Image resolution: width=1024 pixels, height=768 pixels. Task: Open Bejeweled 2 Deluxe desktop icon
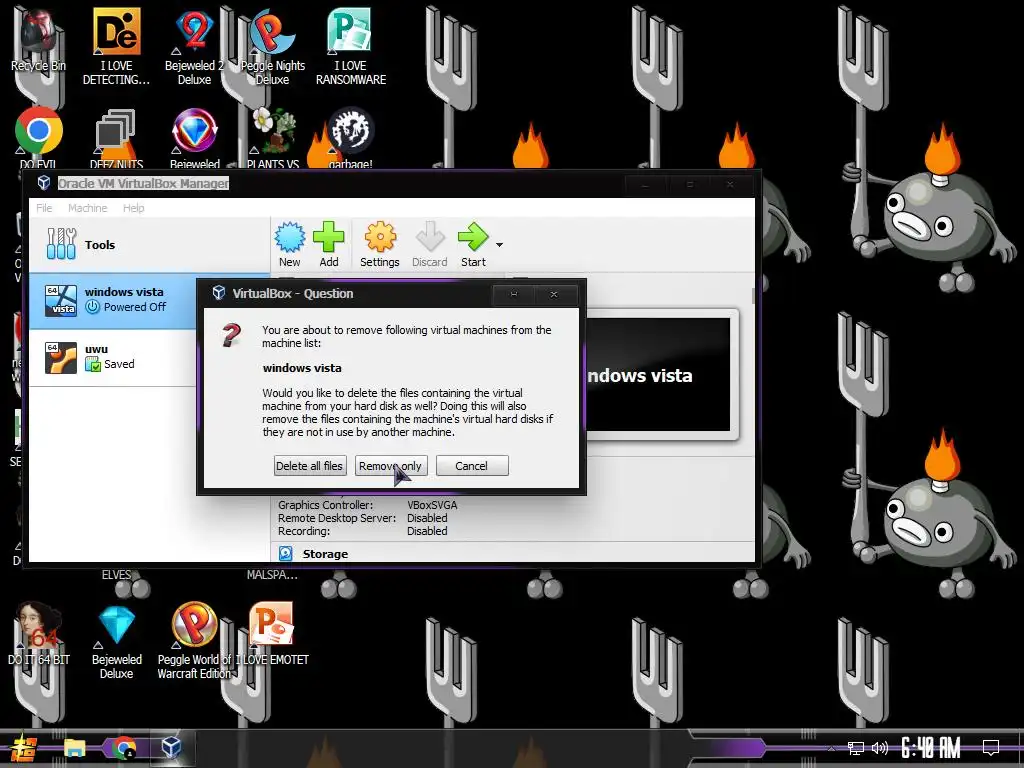[x=194, y=46]
